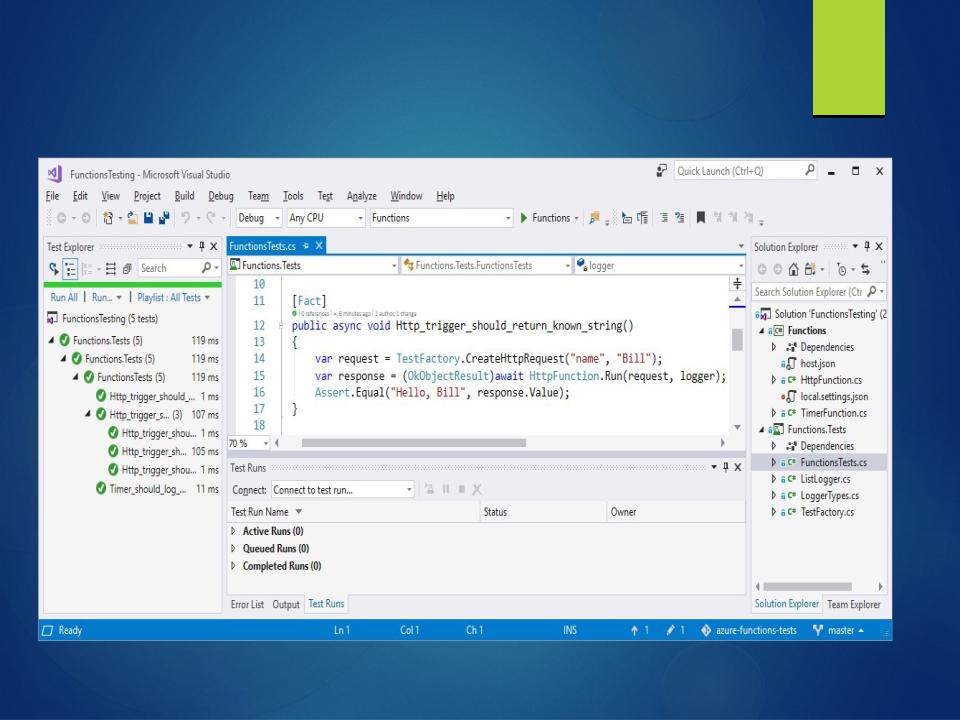
Task: Open the Connect to test run dropdown
Action: click(x=343, y=490)
